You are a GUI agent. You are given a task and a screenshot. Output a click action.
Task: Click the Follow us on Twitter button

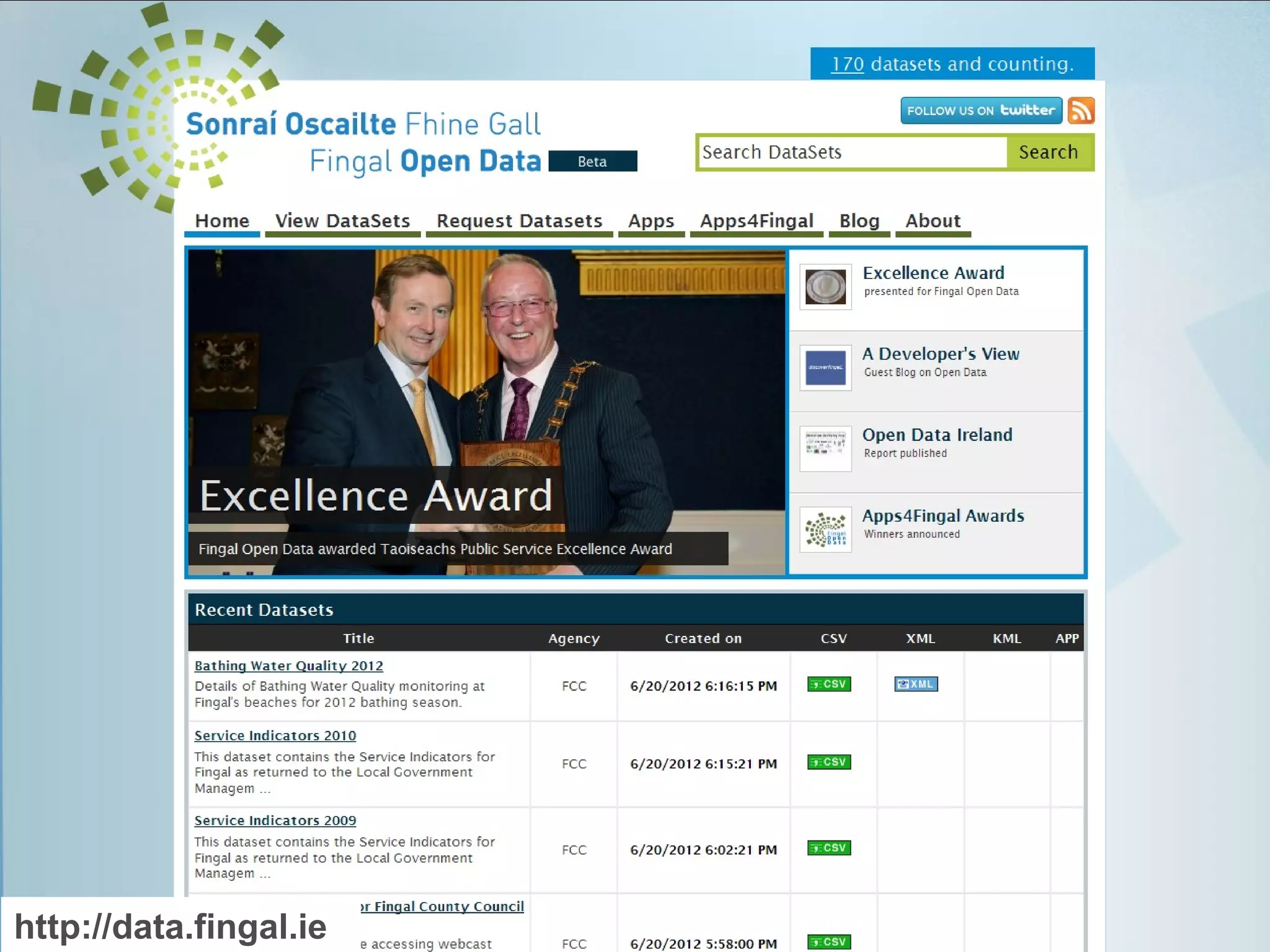[981, 110]
